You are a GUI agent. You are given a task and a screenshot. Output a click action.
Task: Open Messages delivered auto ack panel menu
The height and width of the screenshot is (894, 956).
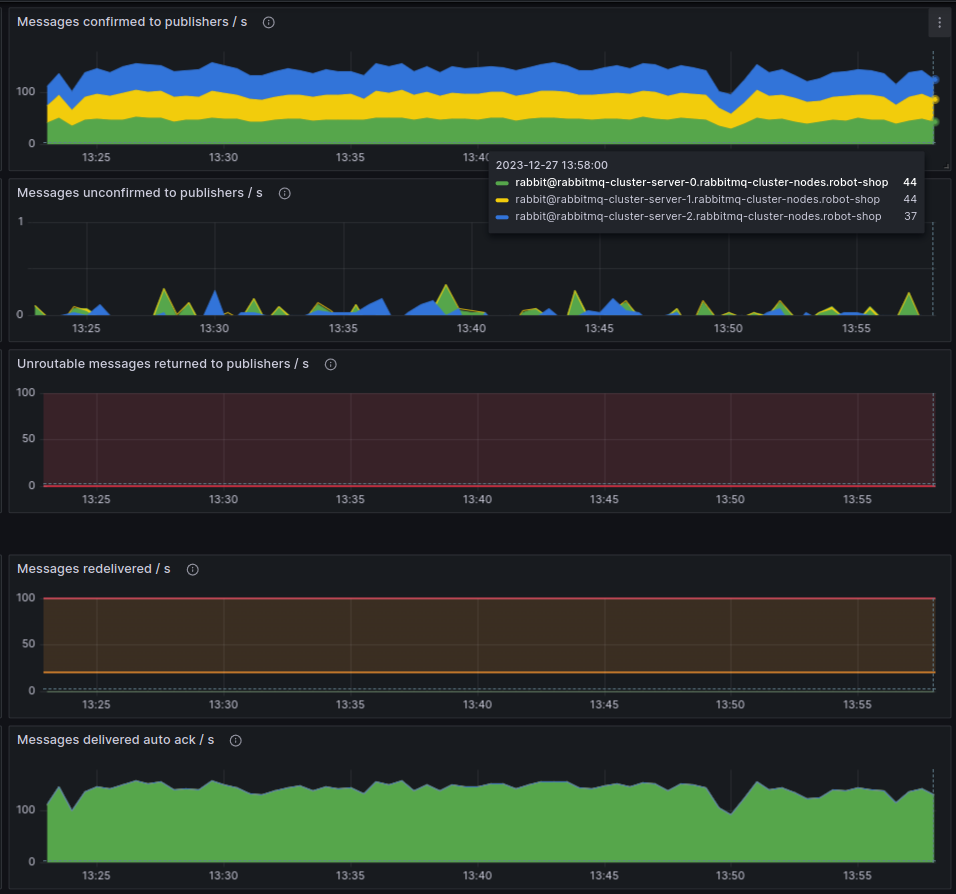coord(113,740)
